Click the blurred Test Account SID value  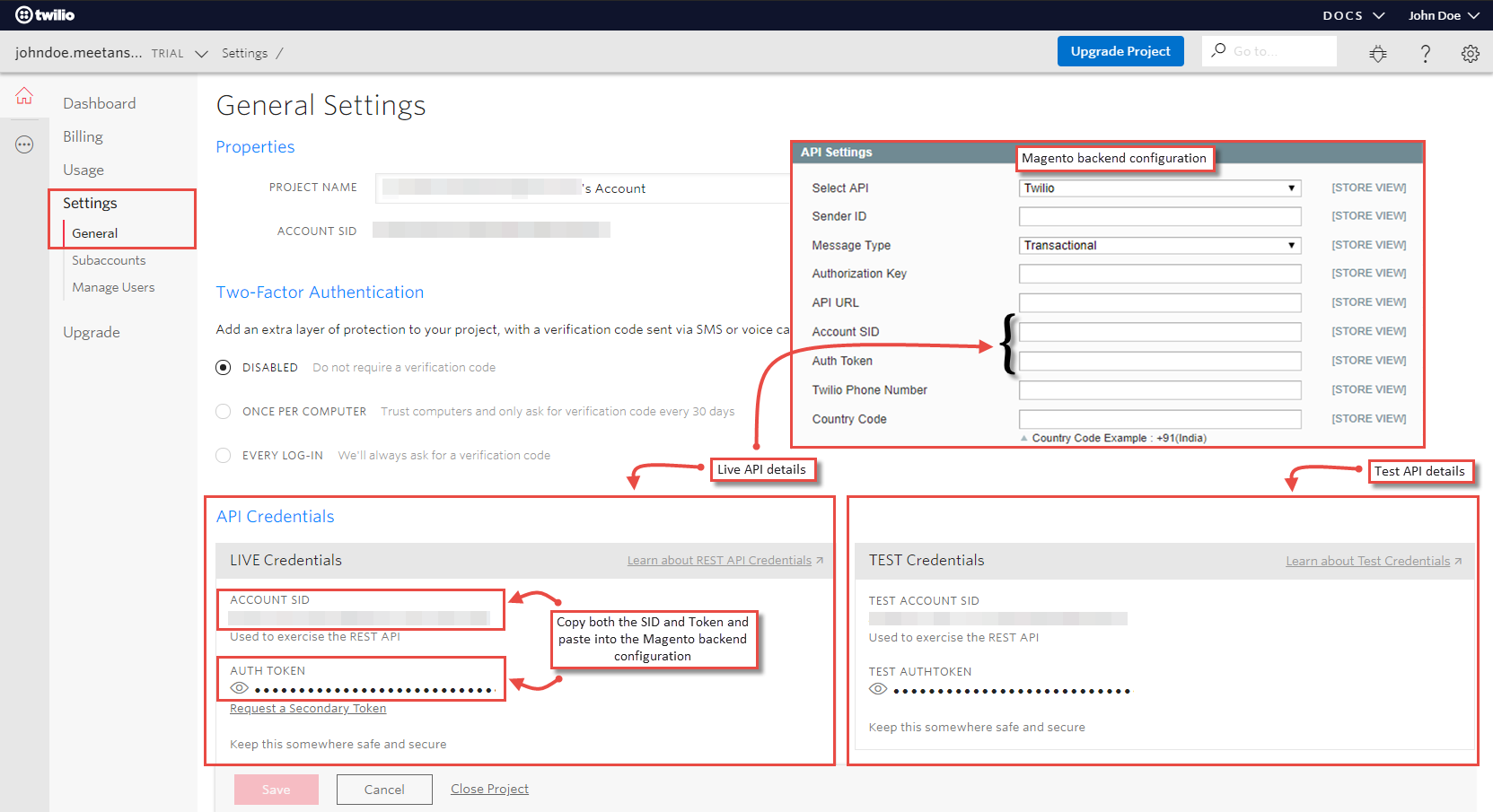(997, 619)
